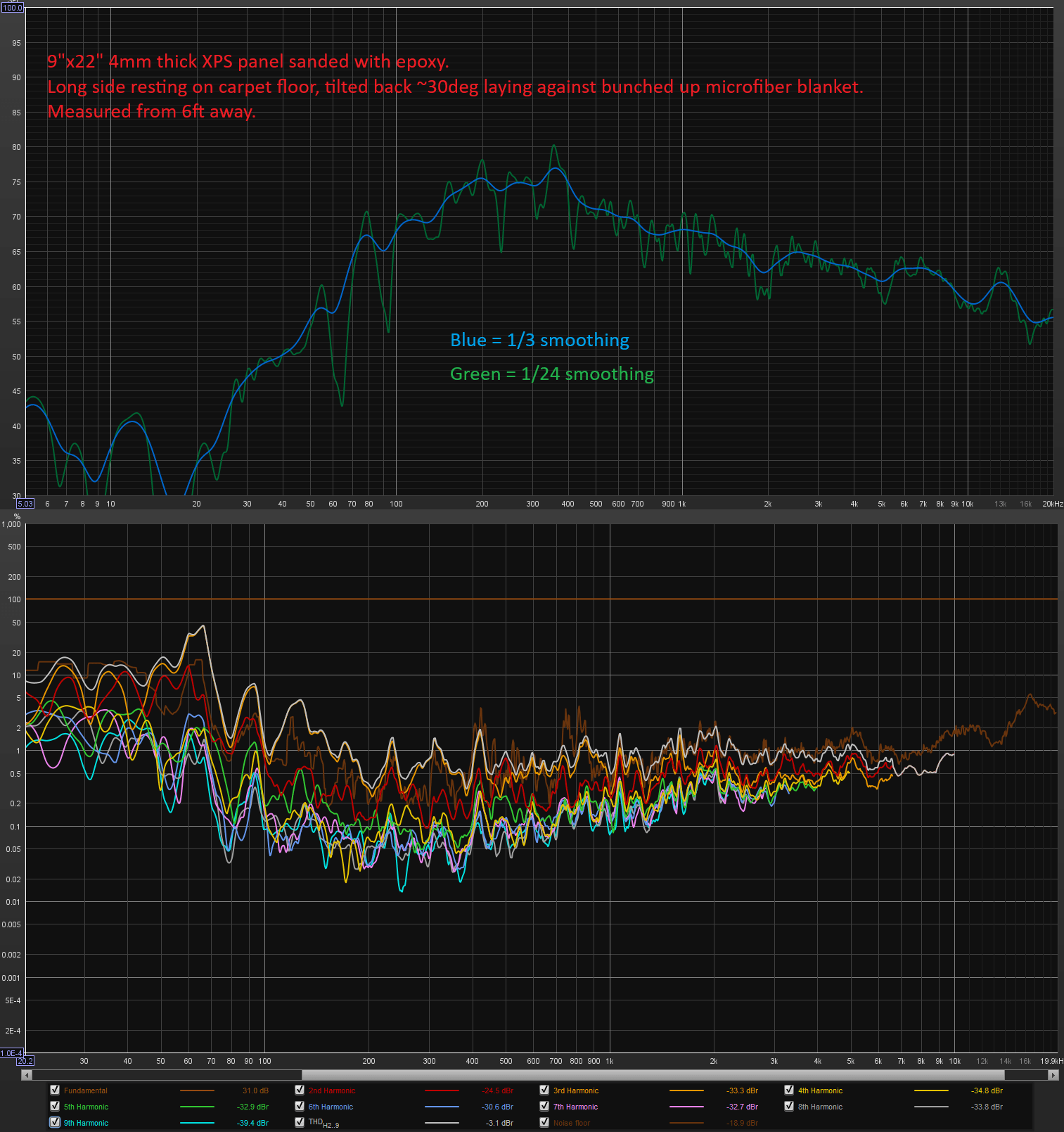Click the 'Blue = 1/3 smoothing' annotation
1064x1132 pixels.
(x=539, y=341)
